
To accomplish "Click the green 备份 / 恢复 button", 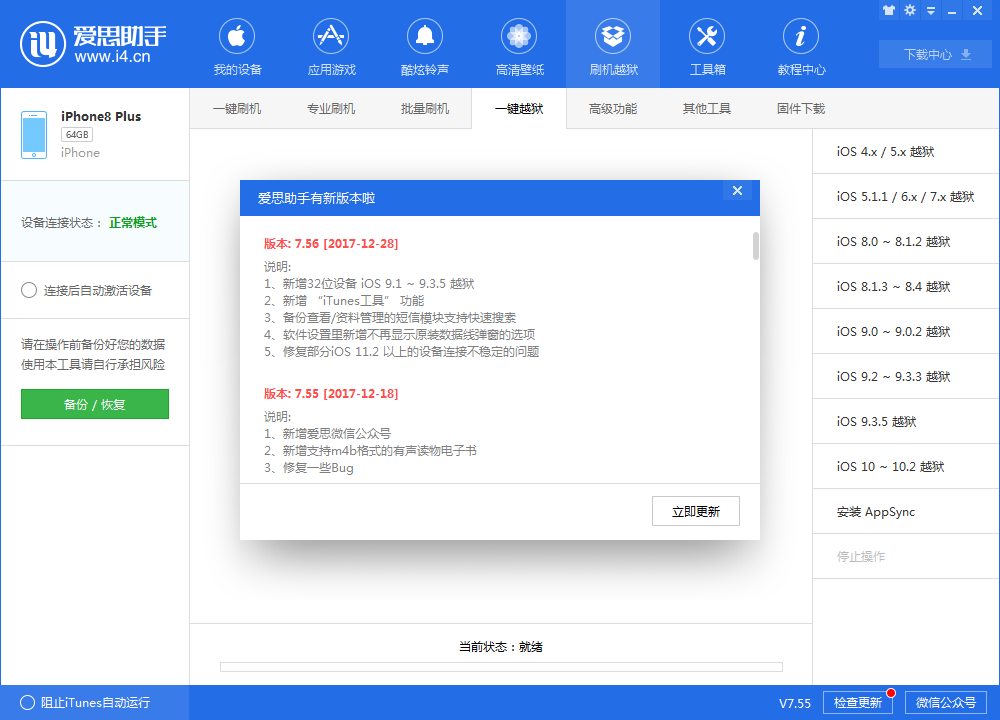I will coord(94,404).
